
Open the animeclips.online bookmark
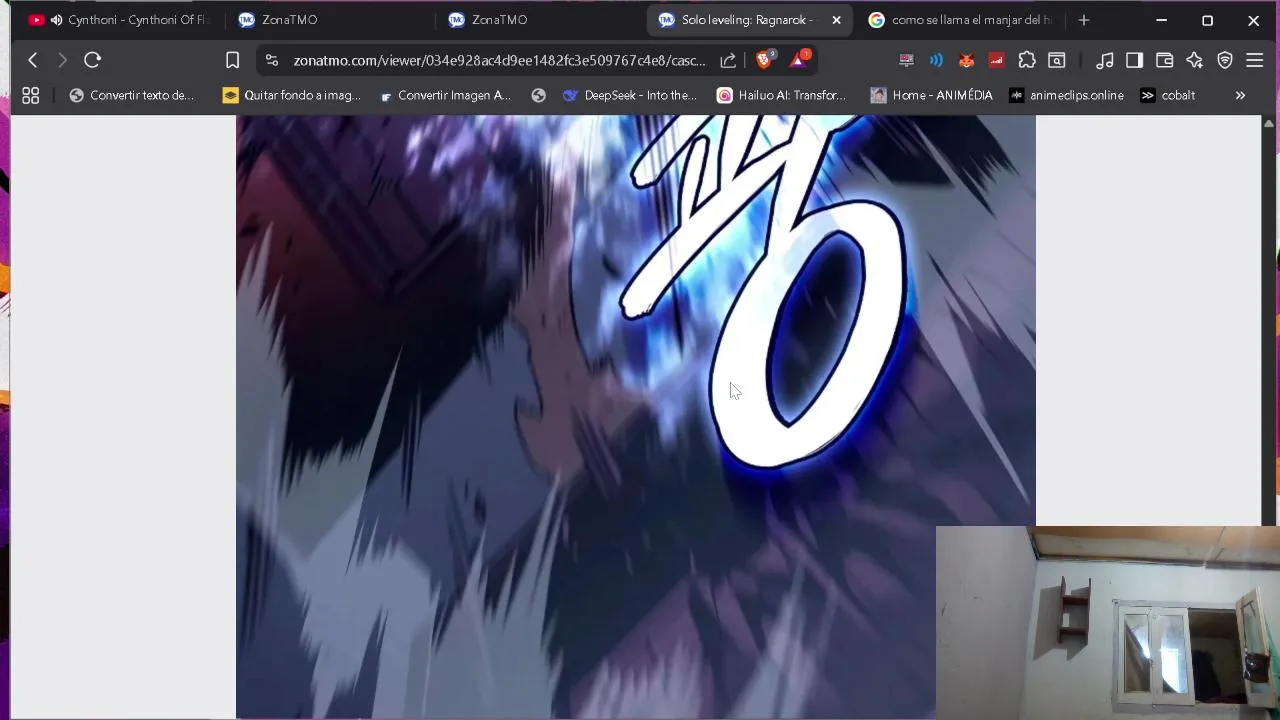(x=1067, y=95)
